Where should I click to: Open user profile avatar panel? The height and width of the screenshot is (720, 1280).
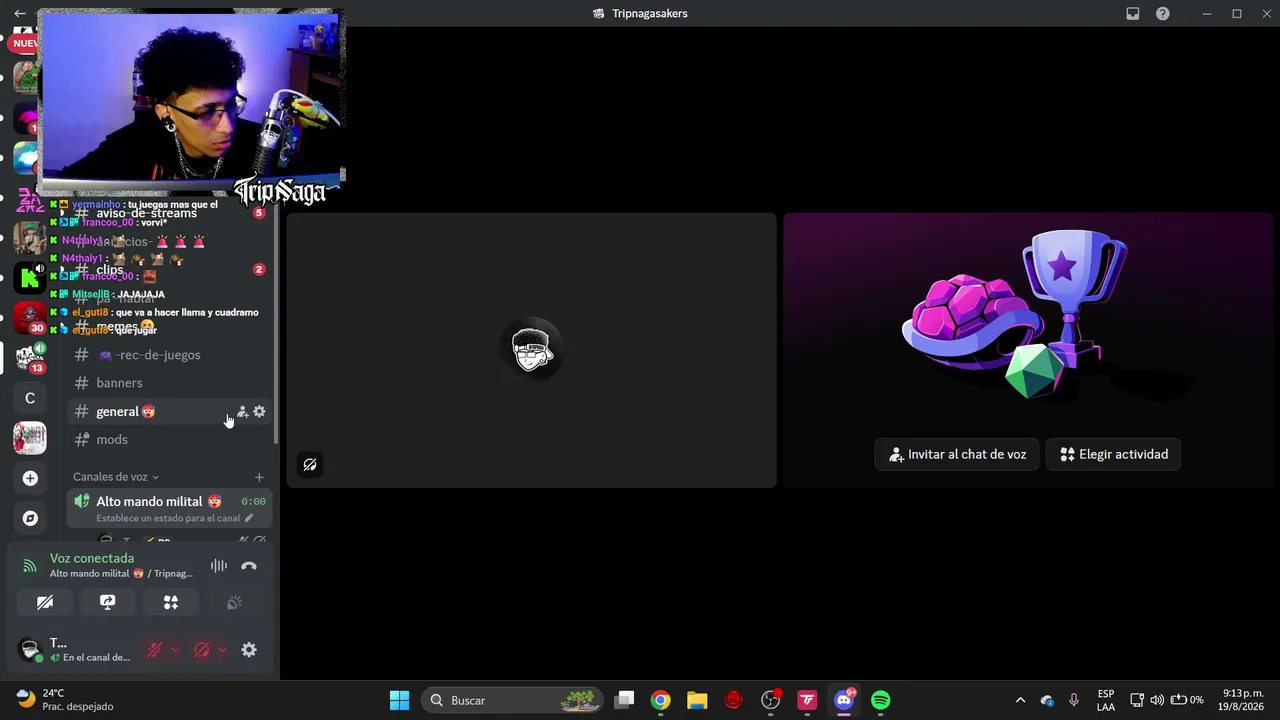click(x=30, y=650)
